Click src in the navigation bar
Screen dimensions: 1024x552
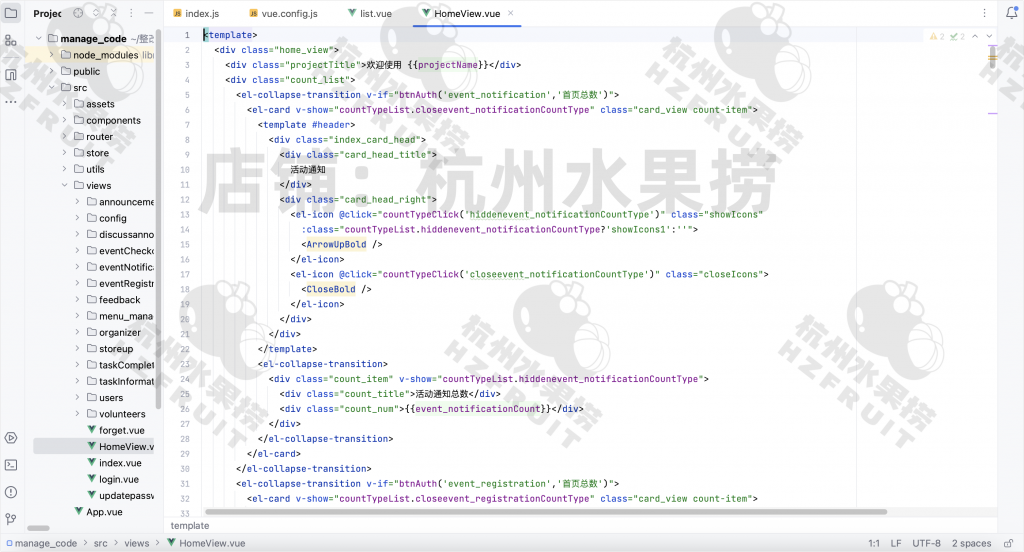click(101, 544)
